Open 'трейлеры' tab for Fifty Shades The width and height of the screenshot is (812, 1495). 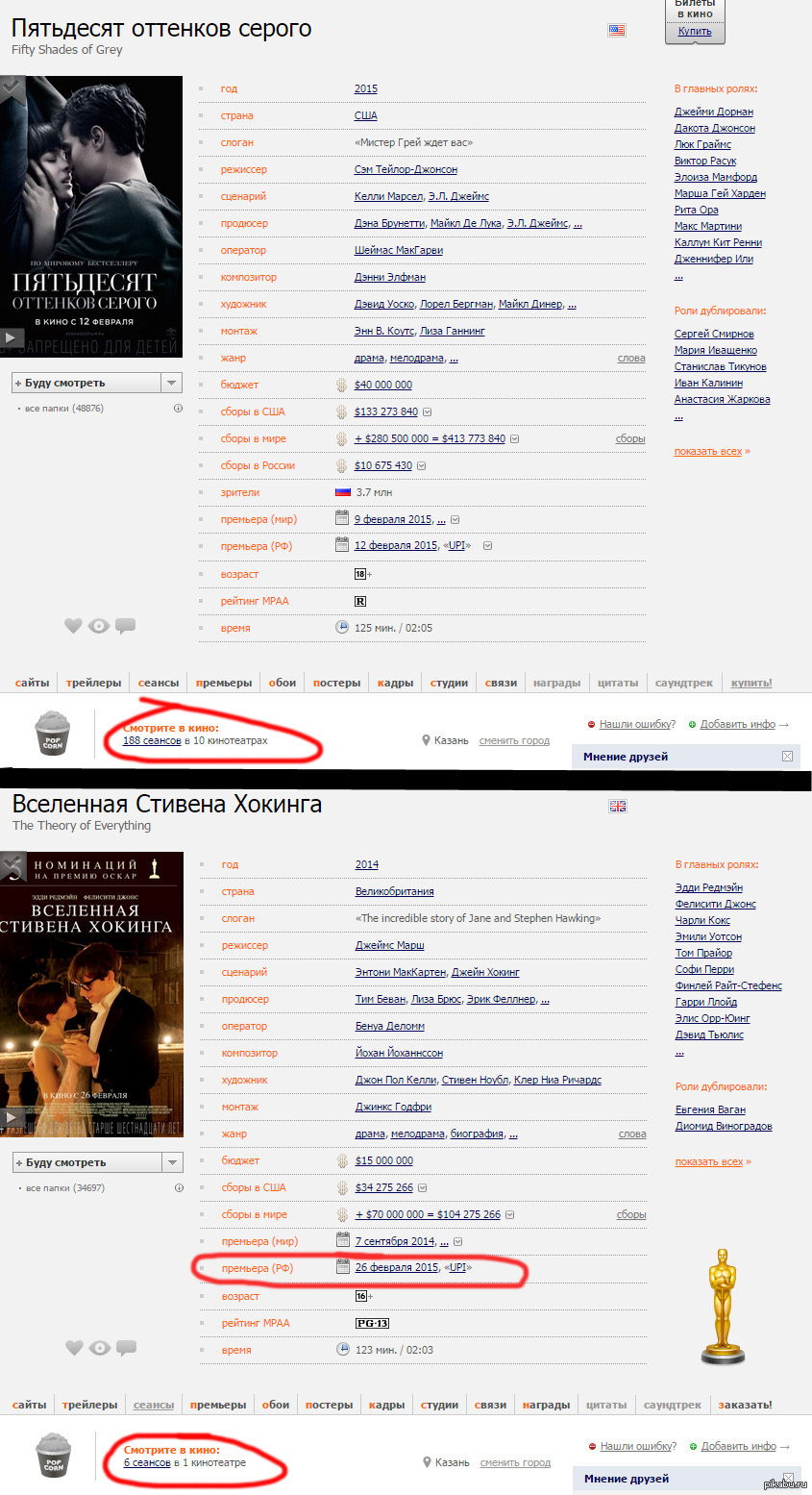coord(93,683)
